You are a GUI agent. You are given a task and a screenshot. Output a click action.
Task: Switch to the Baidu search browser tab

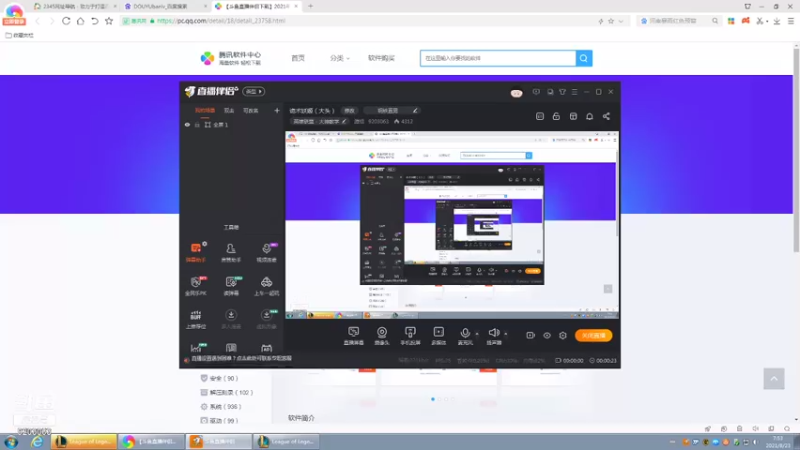tap(165, 6)
